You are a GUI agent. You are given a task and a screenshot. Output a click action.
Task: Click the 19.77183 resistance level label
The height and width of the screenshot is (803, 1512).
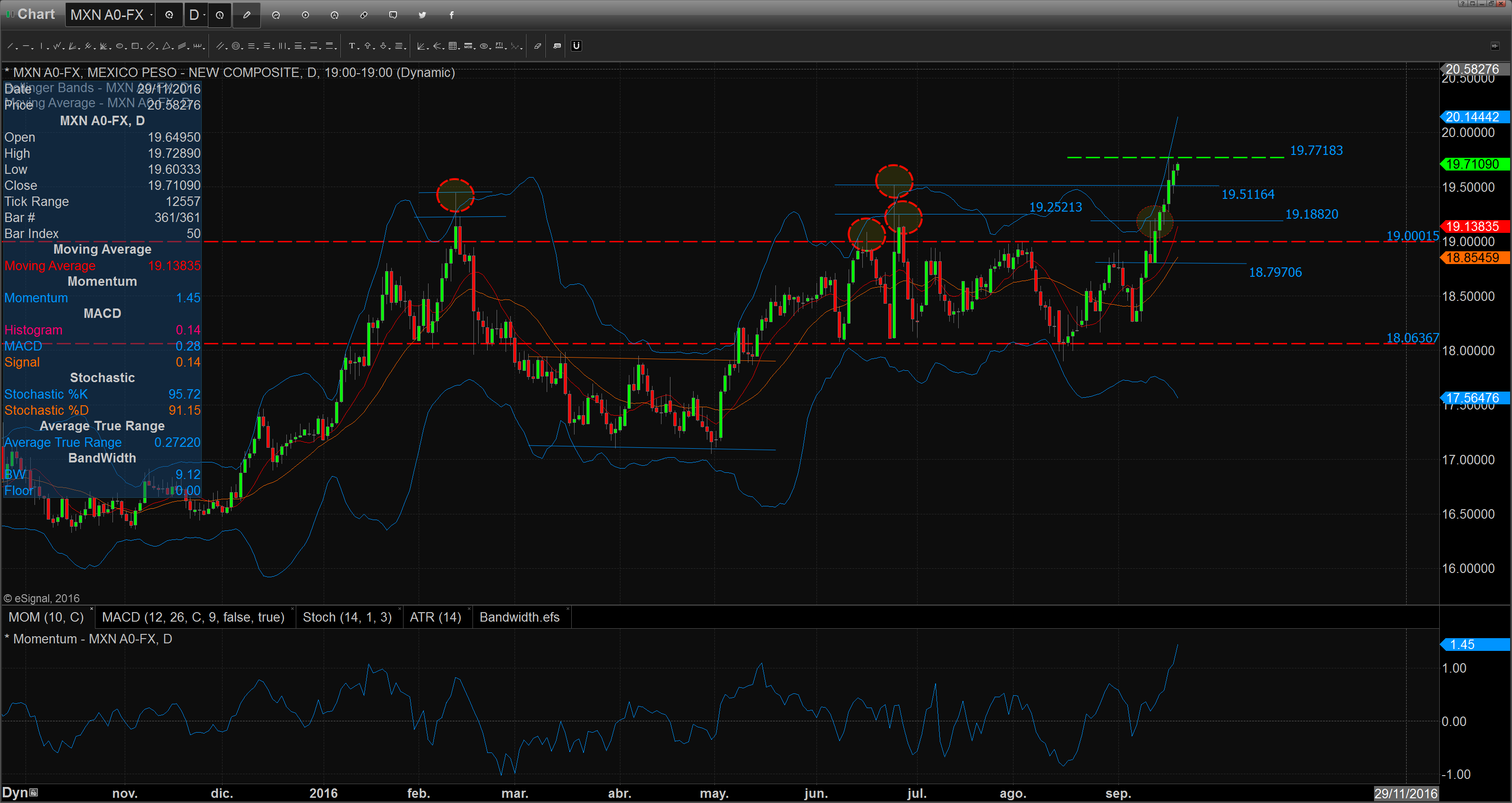[1316, 150]
